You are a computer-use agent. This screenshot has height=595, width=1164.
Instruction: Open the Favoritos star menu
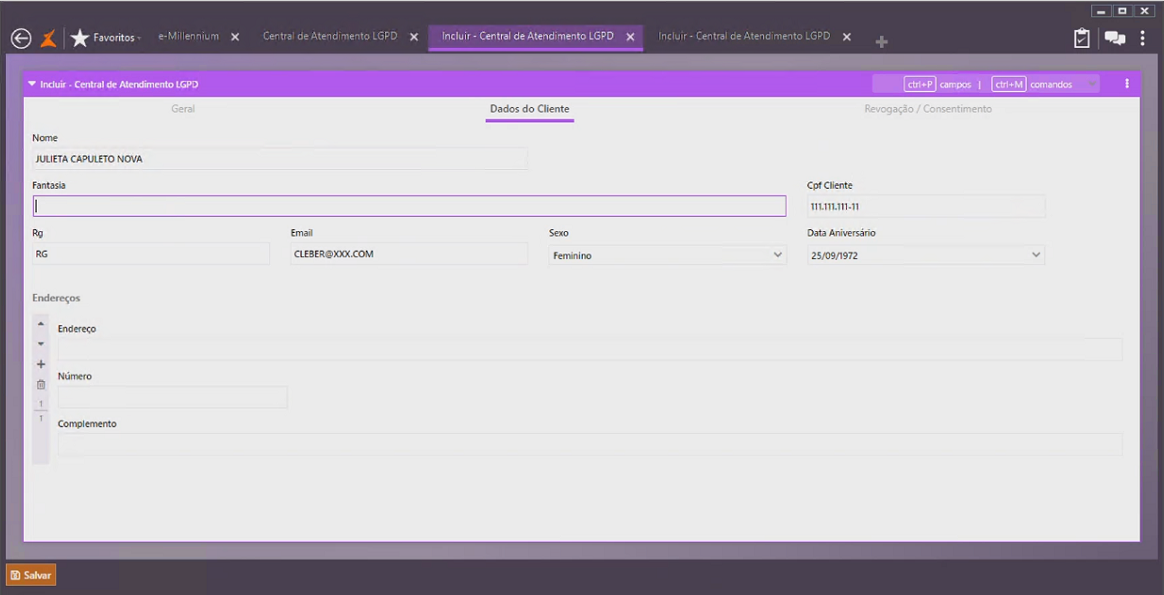[x=105, y=38]
